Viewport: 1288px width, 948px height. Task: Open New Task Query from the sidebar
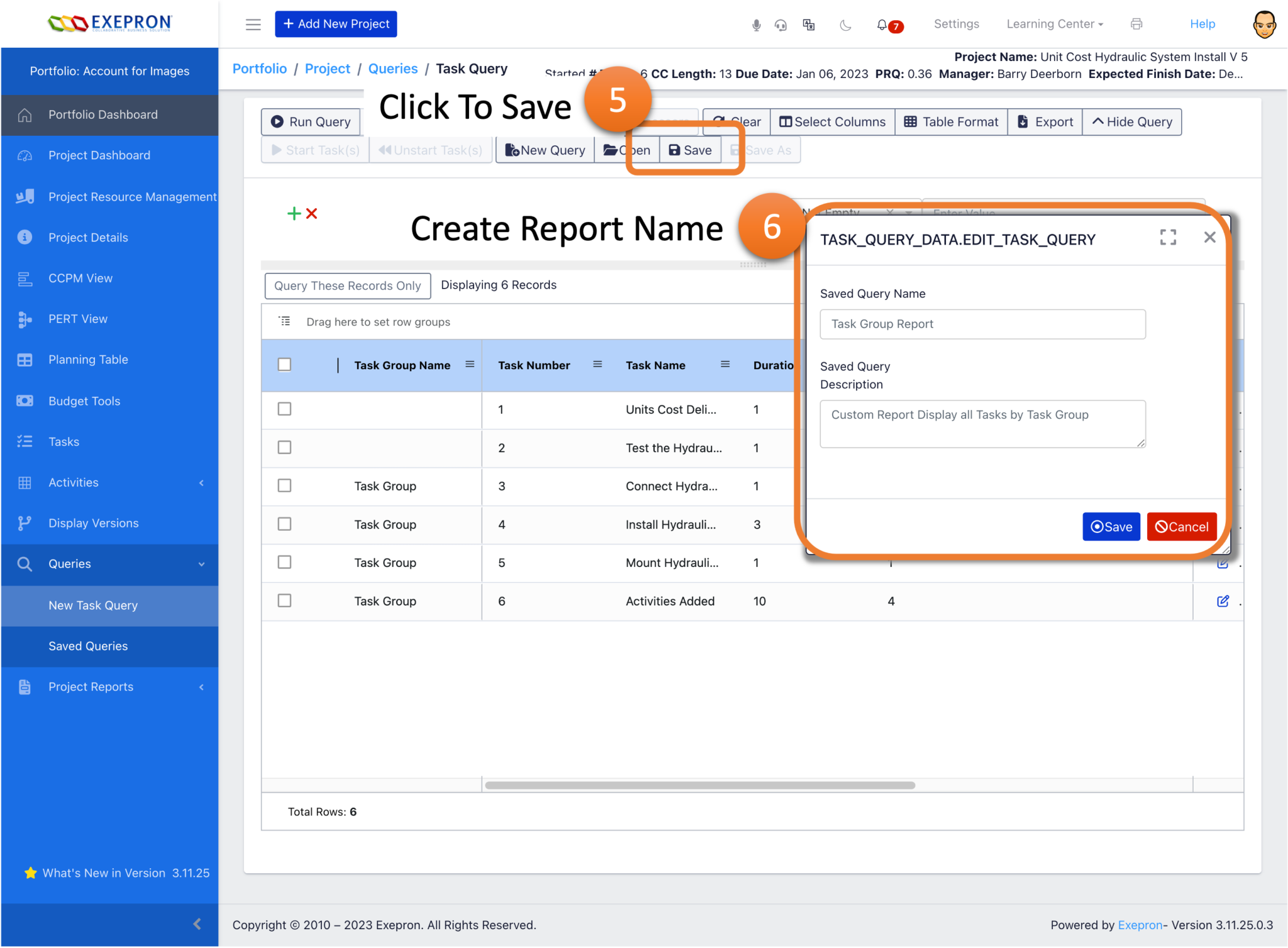tap(92, 605)
